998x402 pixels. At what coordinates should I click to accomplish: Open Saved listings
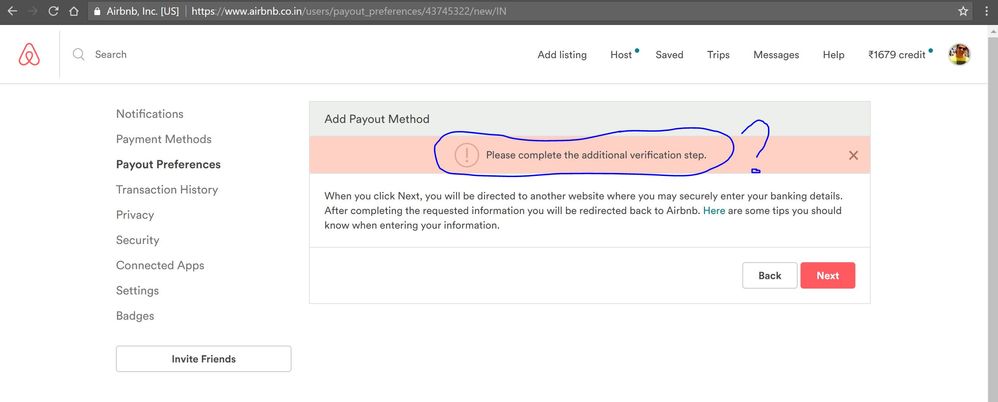coord(669,55)
